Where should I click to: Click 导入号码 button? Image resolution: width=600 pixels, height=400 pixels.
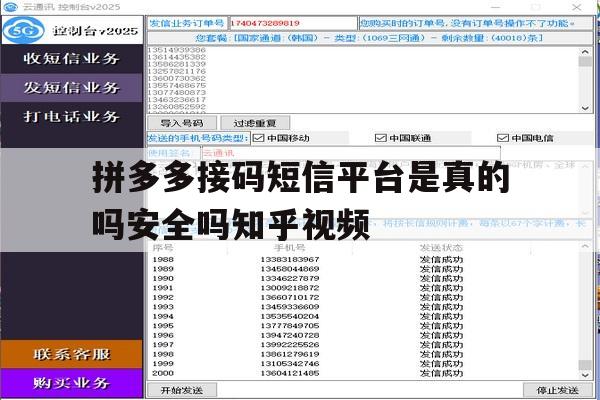[182, 123]
